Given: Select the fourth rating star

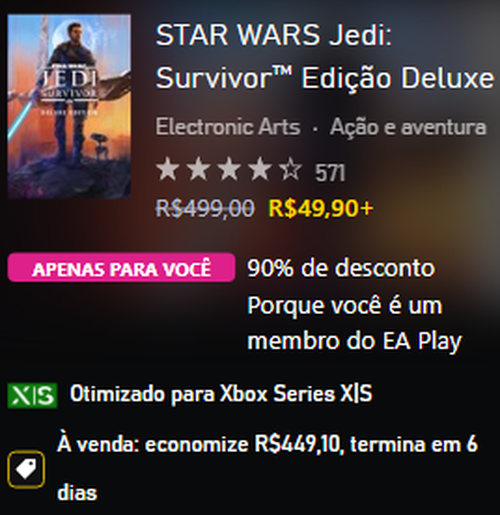Looking at the screenshot, I should pyautogui.click(x=260, y=169).
